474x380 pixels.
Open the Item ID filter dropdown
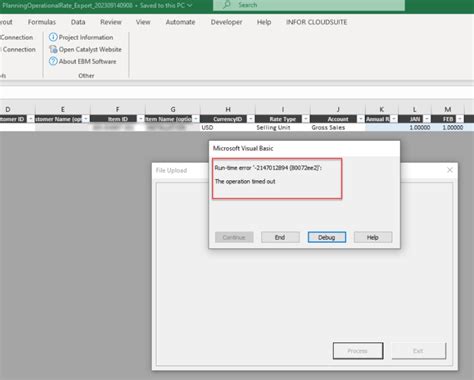(x=141, y=119)
